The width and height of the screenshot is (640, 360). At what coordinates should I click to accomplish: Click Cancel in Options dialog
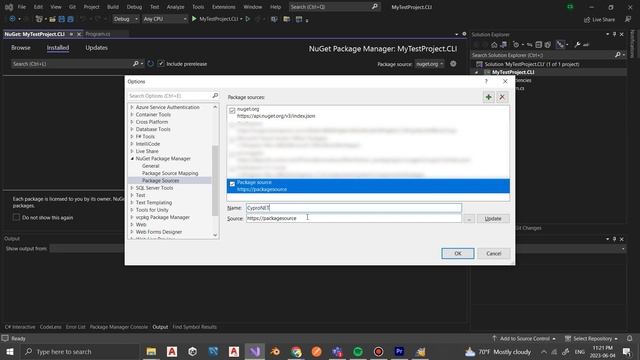(493, 253)
